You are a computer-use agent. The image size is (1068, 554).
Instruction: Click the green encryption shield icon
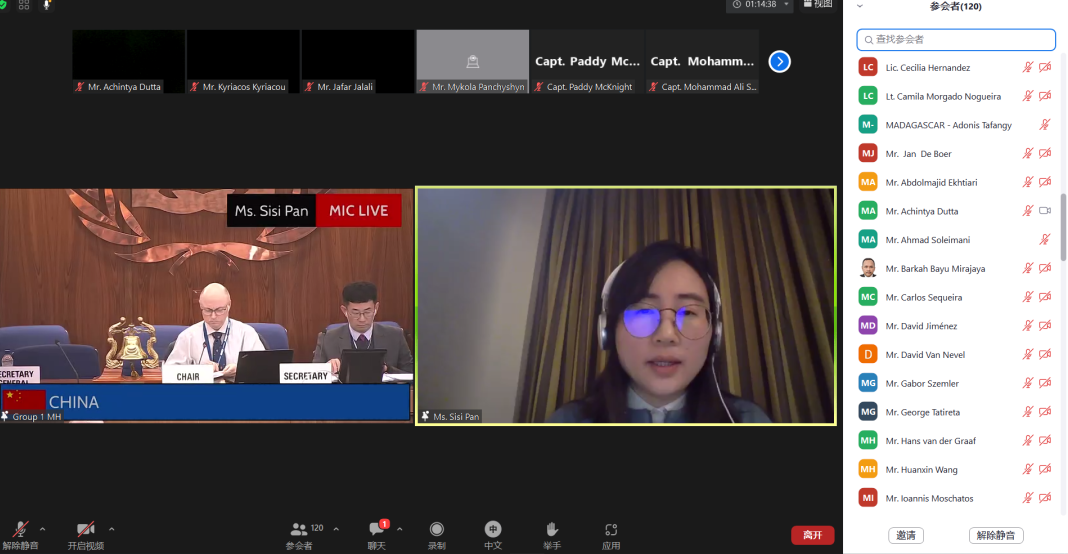pos(3,4)
